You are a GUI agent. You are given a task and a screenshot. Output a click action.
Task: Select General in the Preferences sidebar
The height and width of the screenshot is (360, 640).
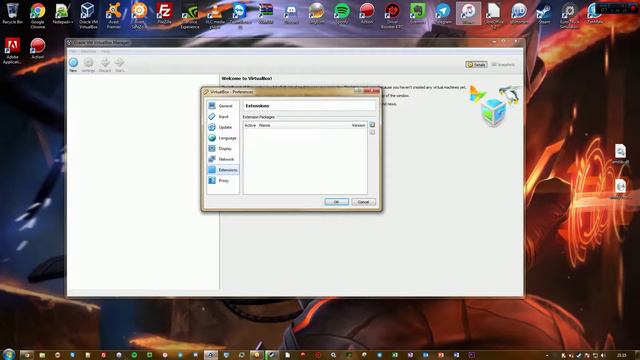click(x=222, y=106)
